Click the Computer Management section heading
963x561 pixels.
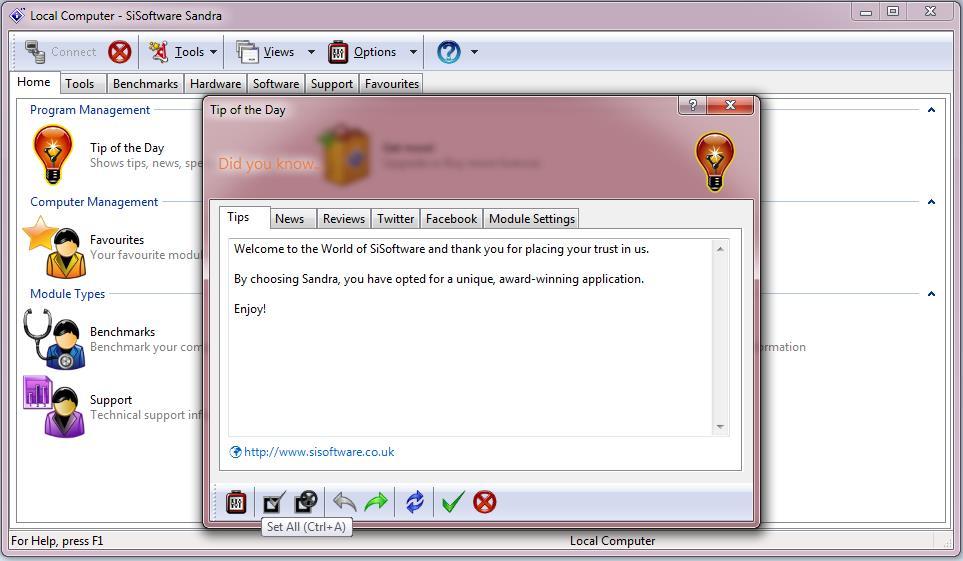click(x=94, y=202)
